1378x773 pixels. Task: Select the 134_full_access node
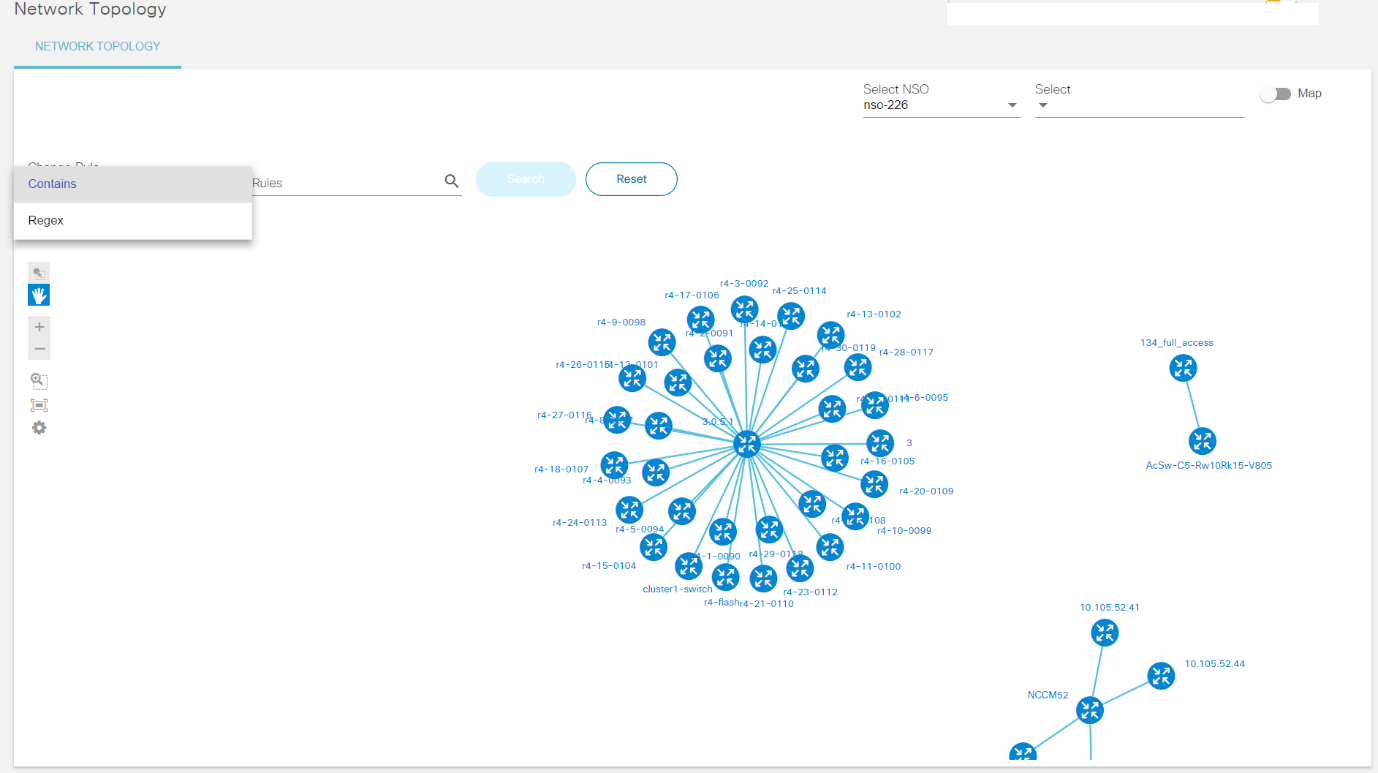click(x=1183, y=368)
